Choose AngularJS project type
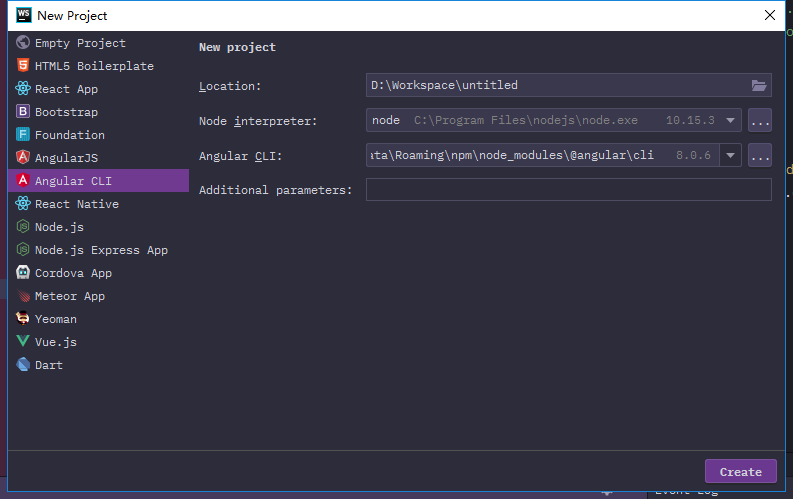Screen dimensions: 793x499 point(99,158)
